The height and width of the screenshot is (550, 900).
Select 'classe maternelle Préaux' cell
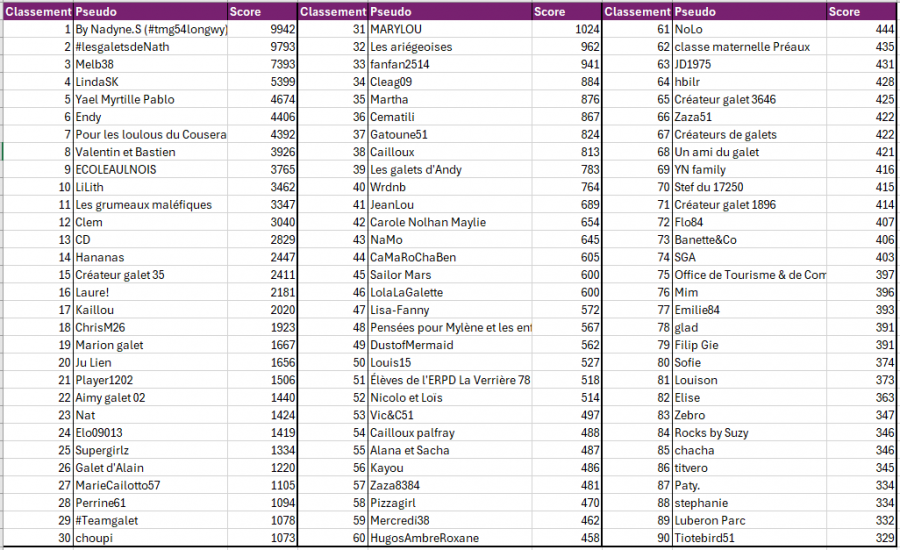tap(750, 47)
